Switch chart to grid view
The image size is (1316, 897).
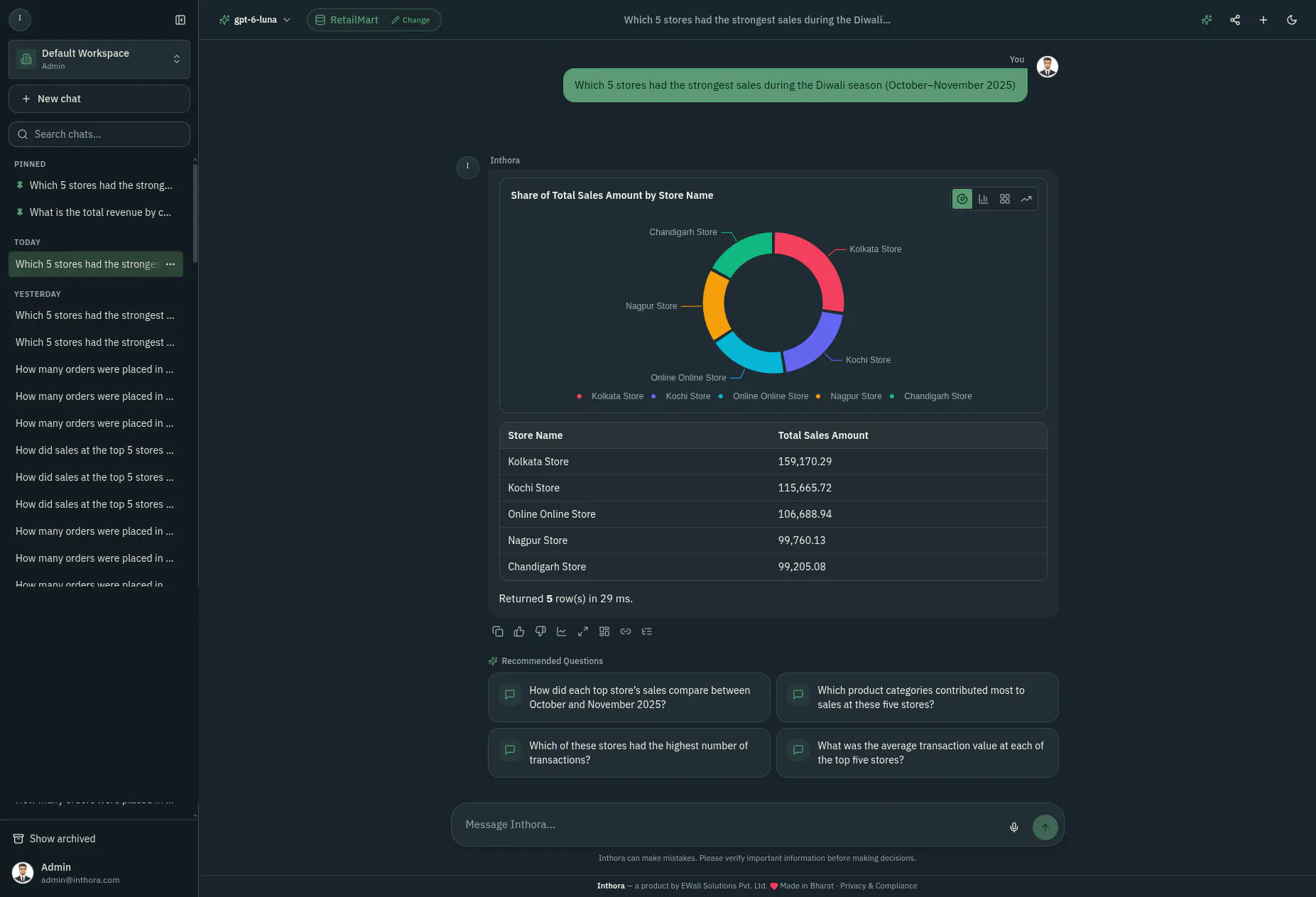(x=1005, y=199)
